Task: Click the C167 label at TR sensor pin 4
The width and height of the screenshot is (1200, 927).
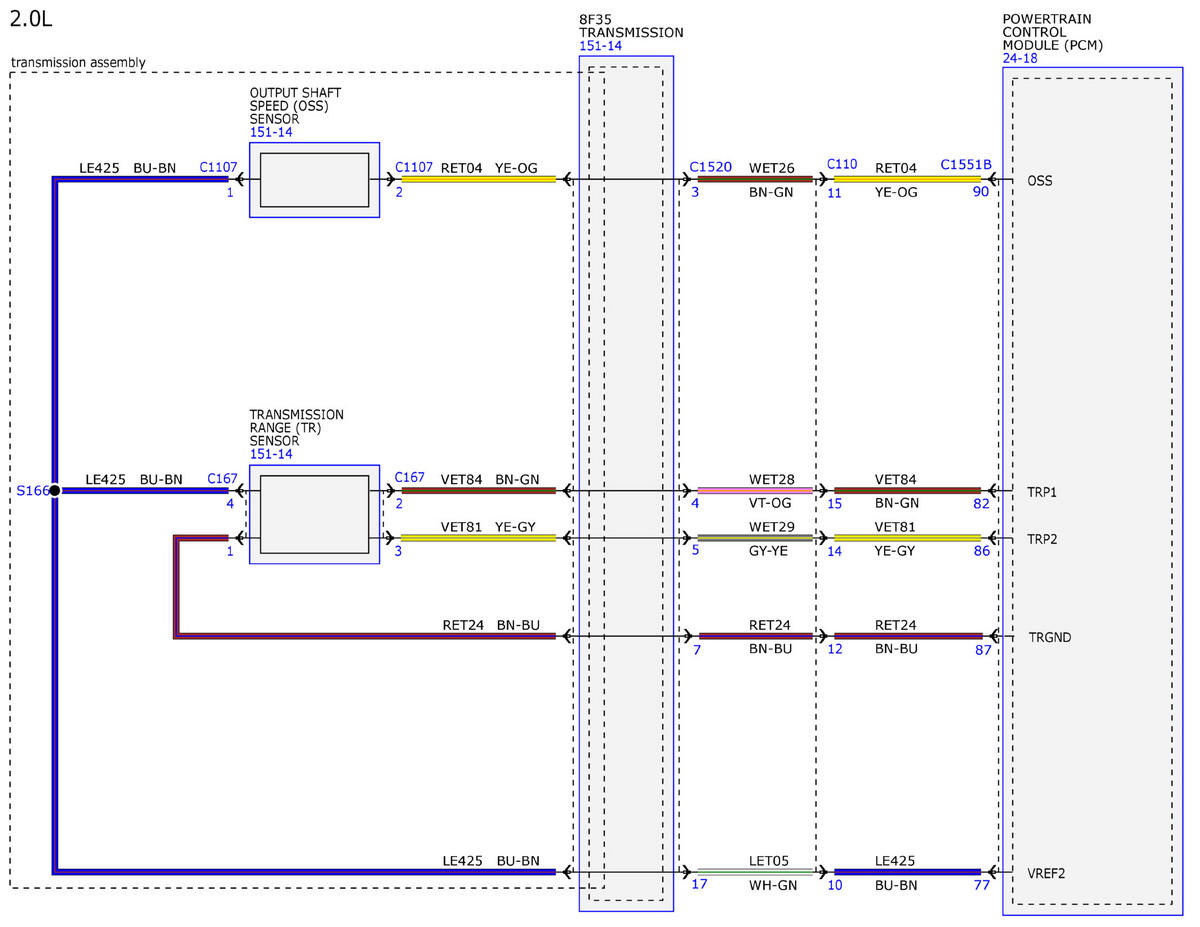Action: point(222,479)
